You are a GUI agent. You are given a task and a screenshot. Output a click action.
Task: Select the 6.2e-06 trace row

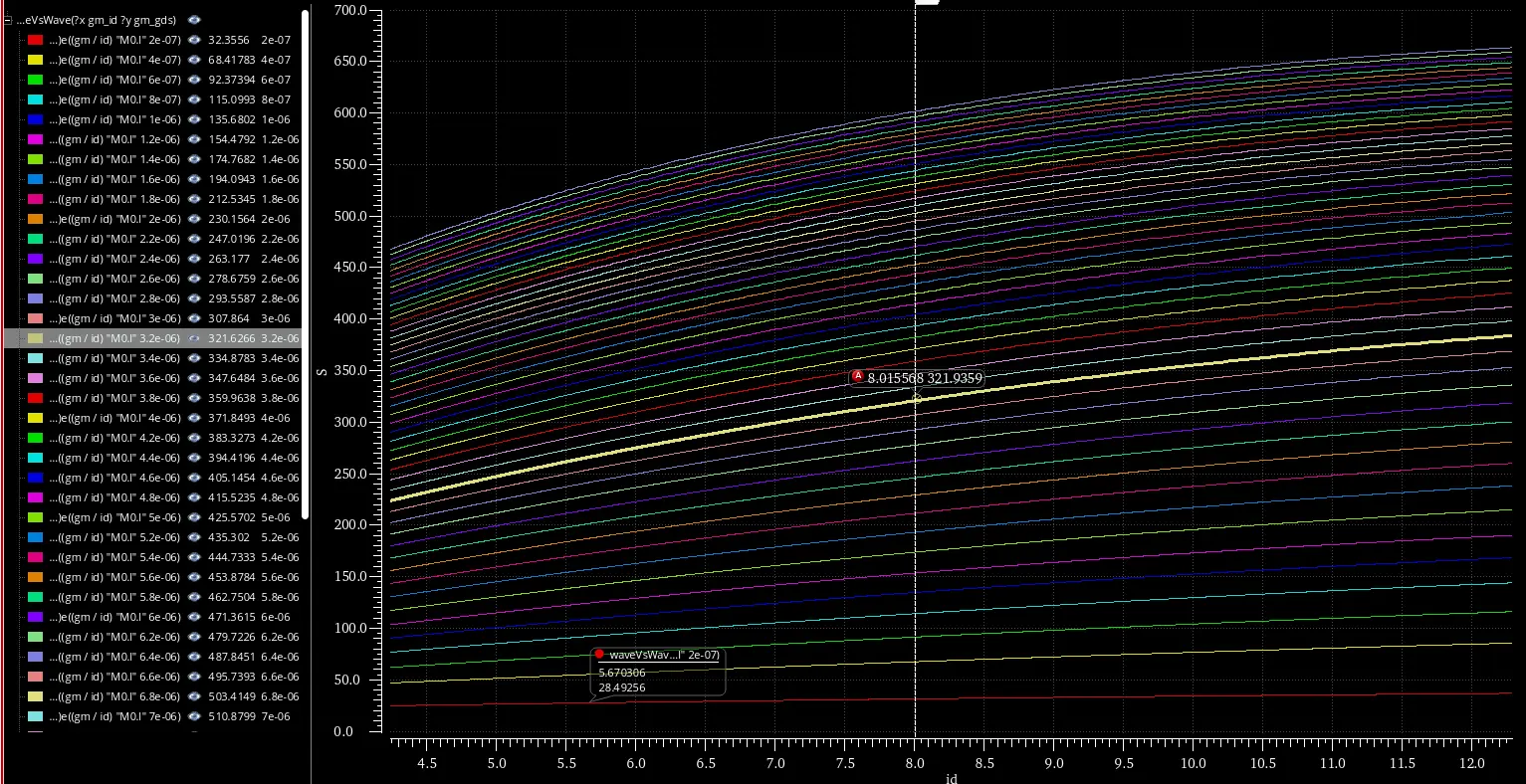(151, 637)
